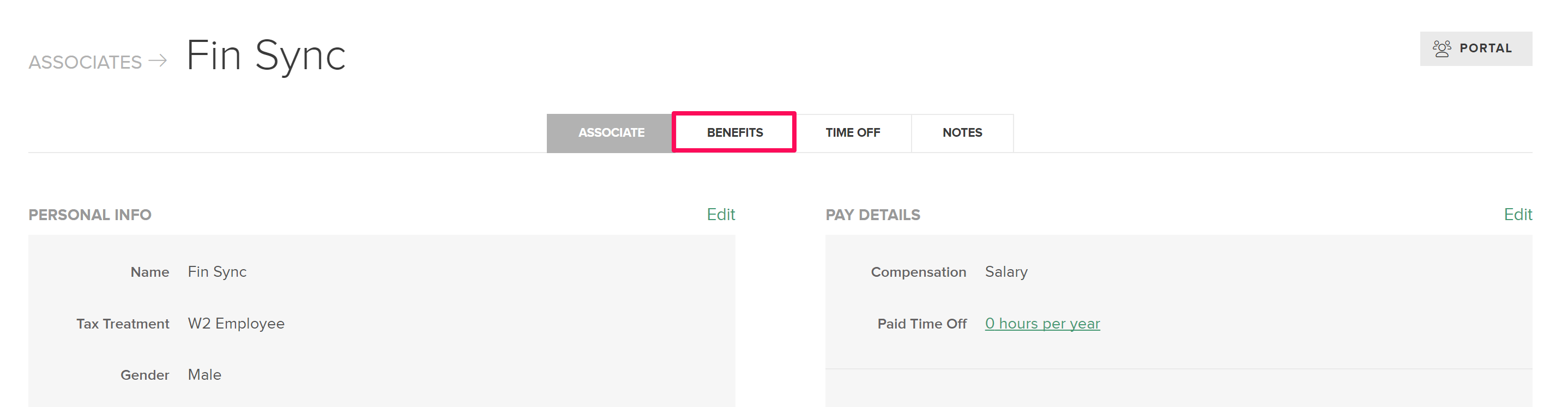
Task: Edit the Personal Info section
Action: click(721, 214)
